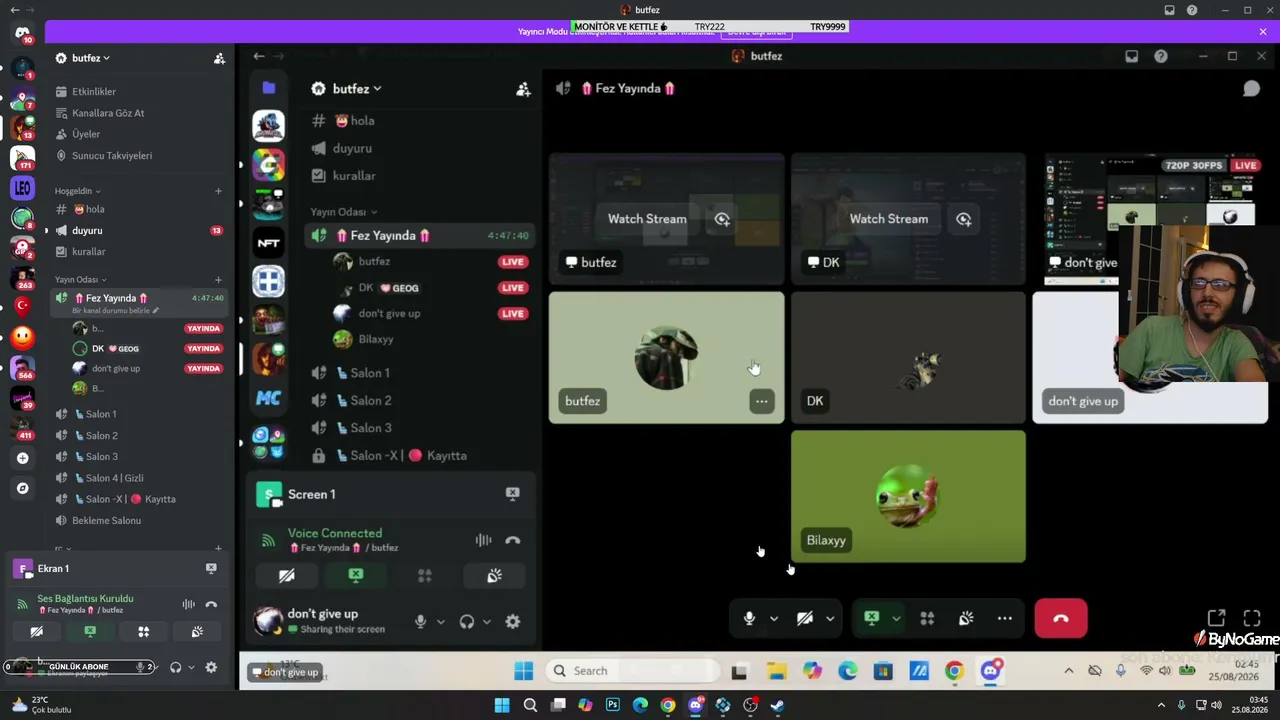Open the LEO server icon

[22, 188]
